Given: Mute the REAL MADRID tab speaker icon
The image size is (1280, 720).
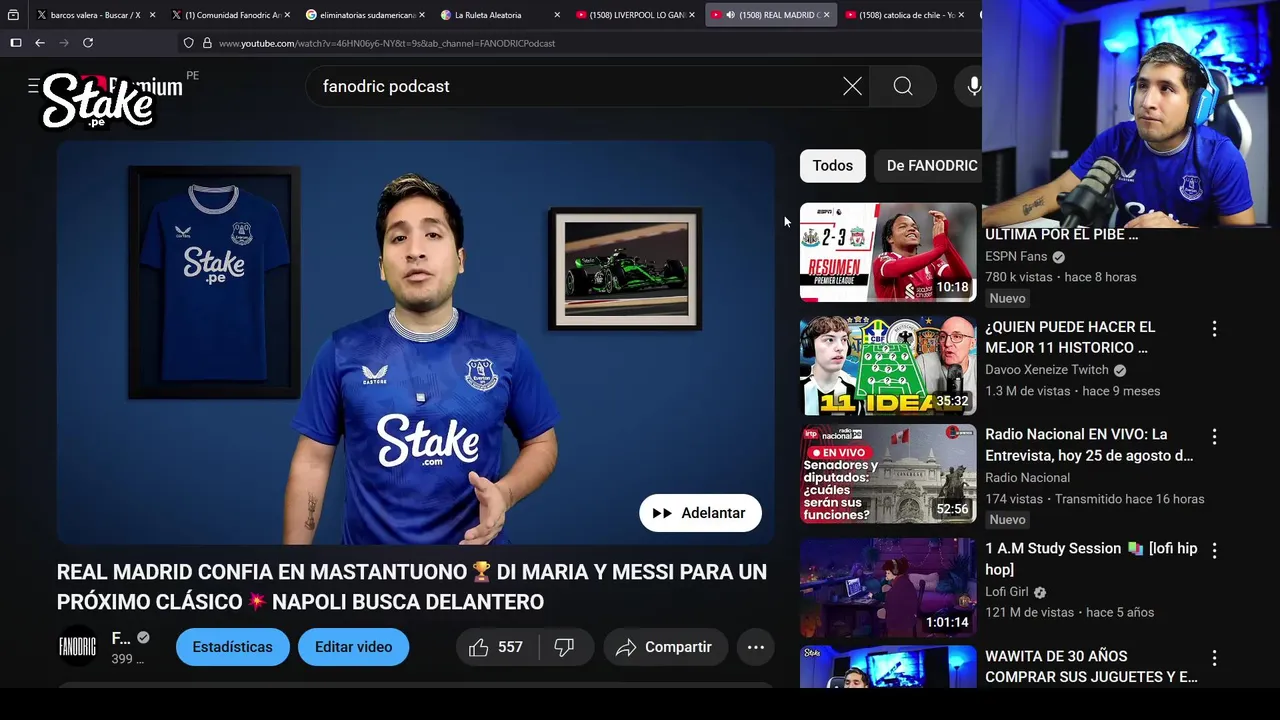Looking at the screenshot, I should pos(730,15).
